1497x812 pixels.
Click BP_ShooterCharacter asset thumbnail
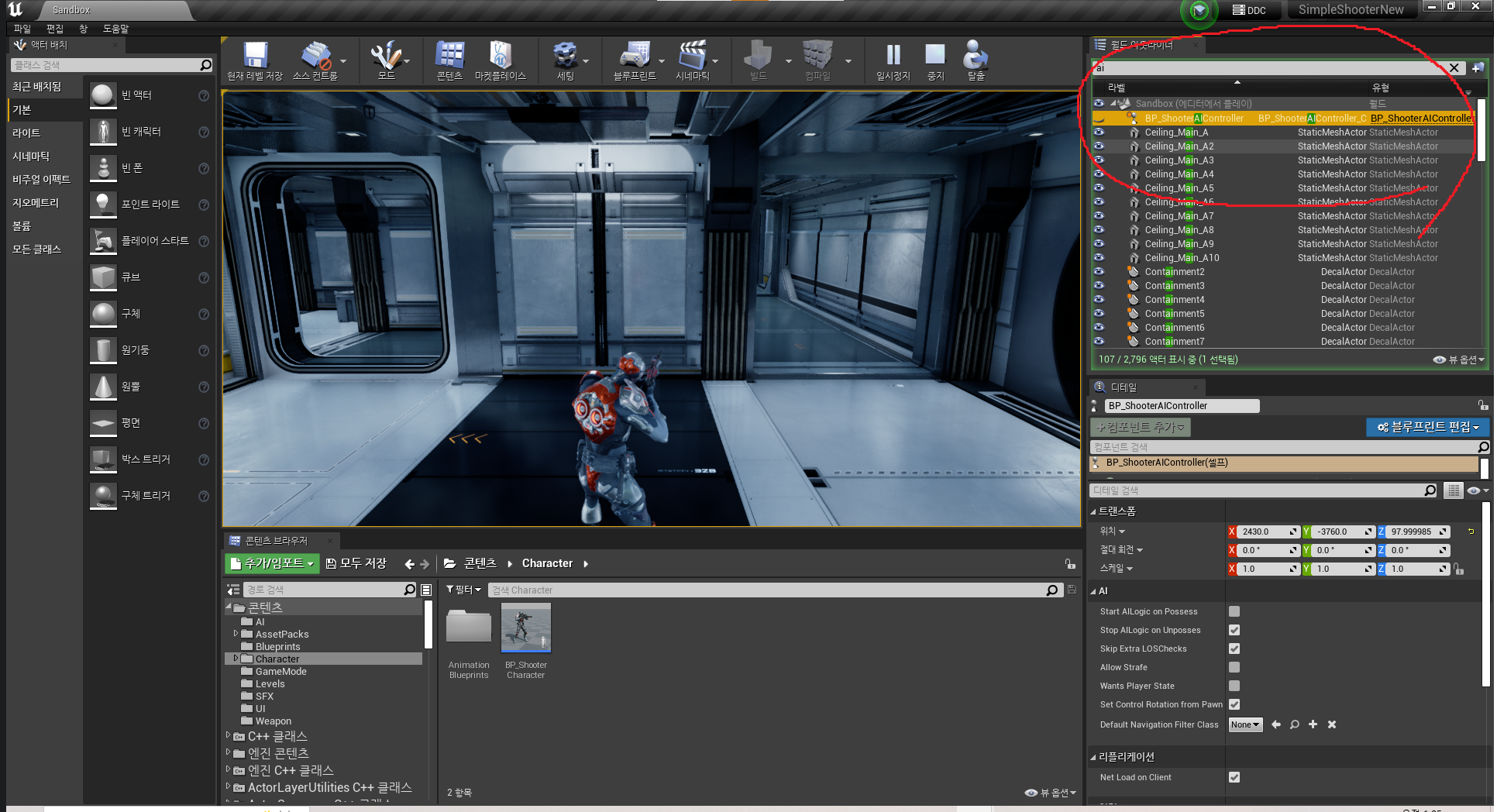[x=526, y=628]
